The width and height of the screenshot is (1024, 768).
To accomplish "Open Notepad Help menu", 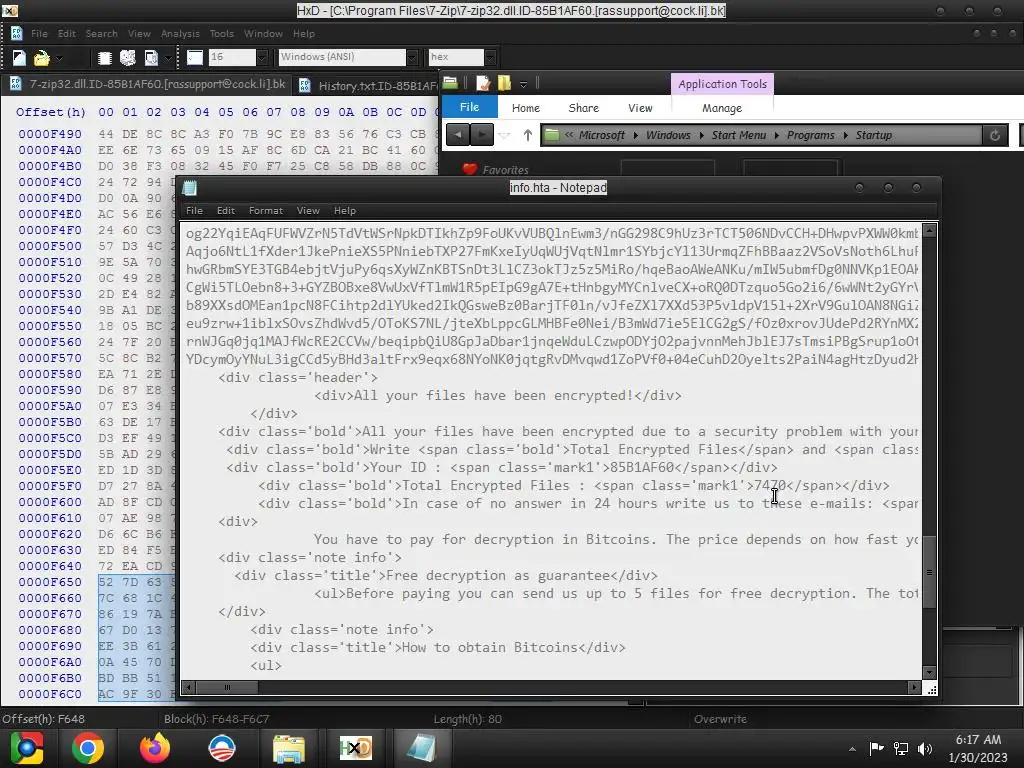I will click(345, 210).
